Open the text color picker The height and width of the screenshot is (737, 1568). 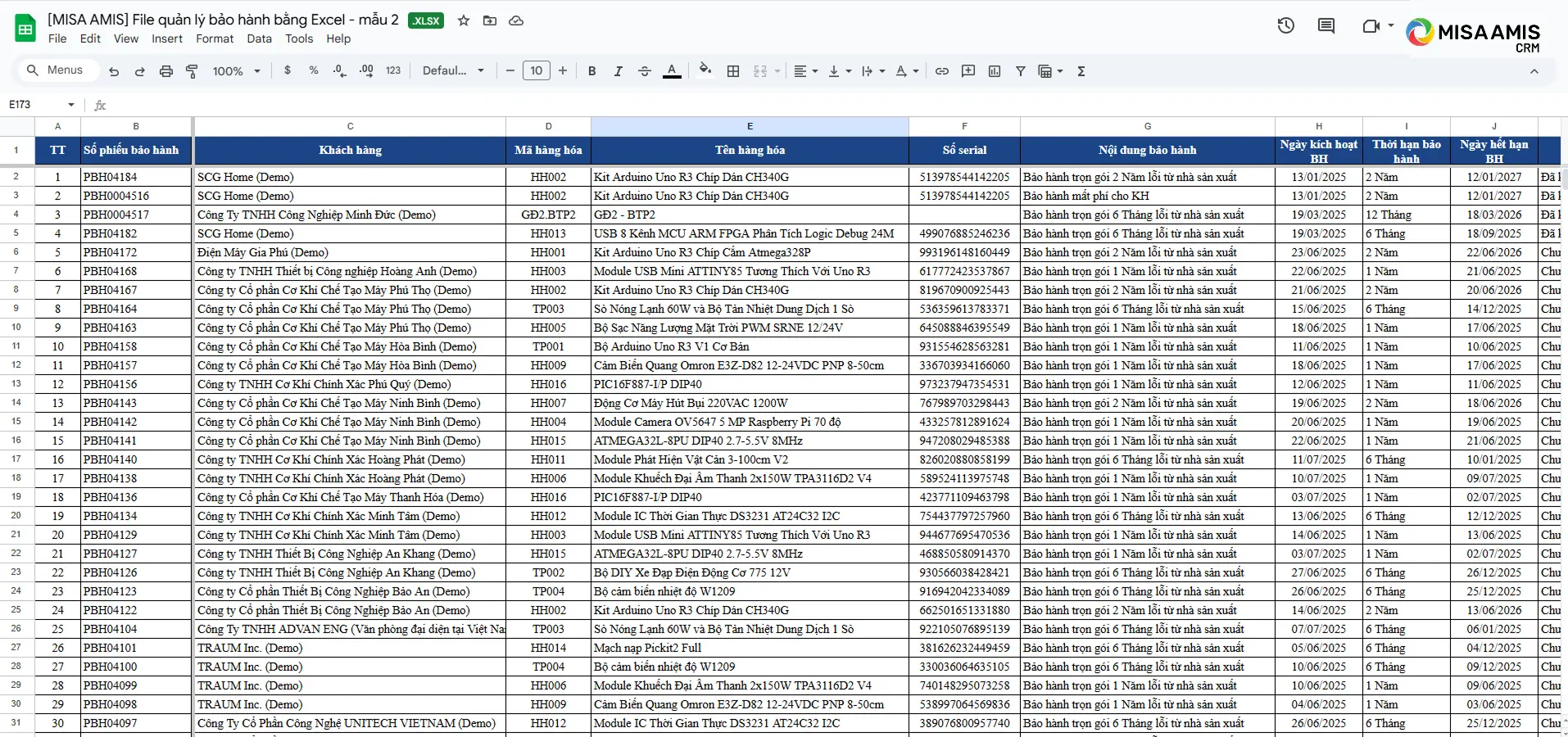click(672, 71)
